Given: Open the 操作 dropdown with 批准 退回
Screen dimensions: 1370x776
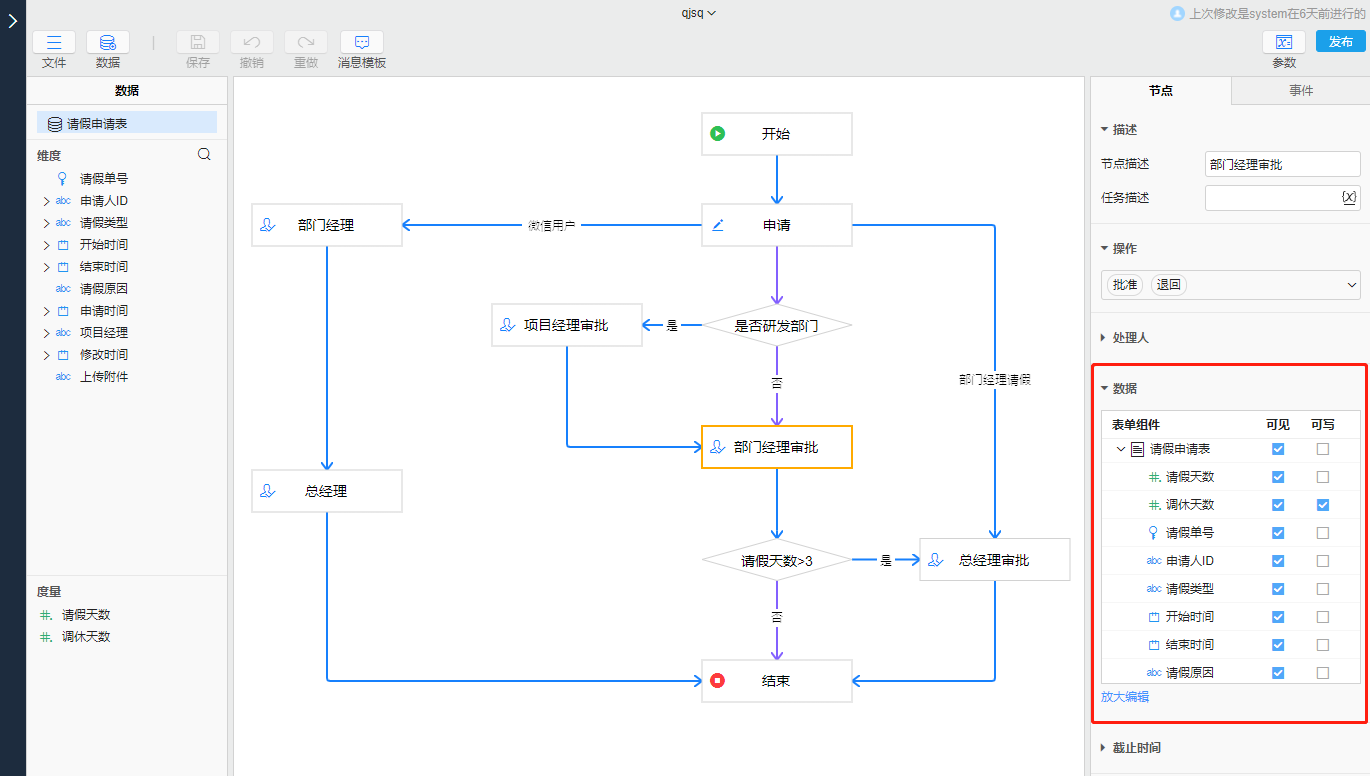Looking at the screenshot, I should tap(1352, 286).
